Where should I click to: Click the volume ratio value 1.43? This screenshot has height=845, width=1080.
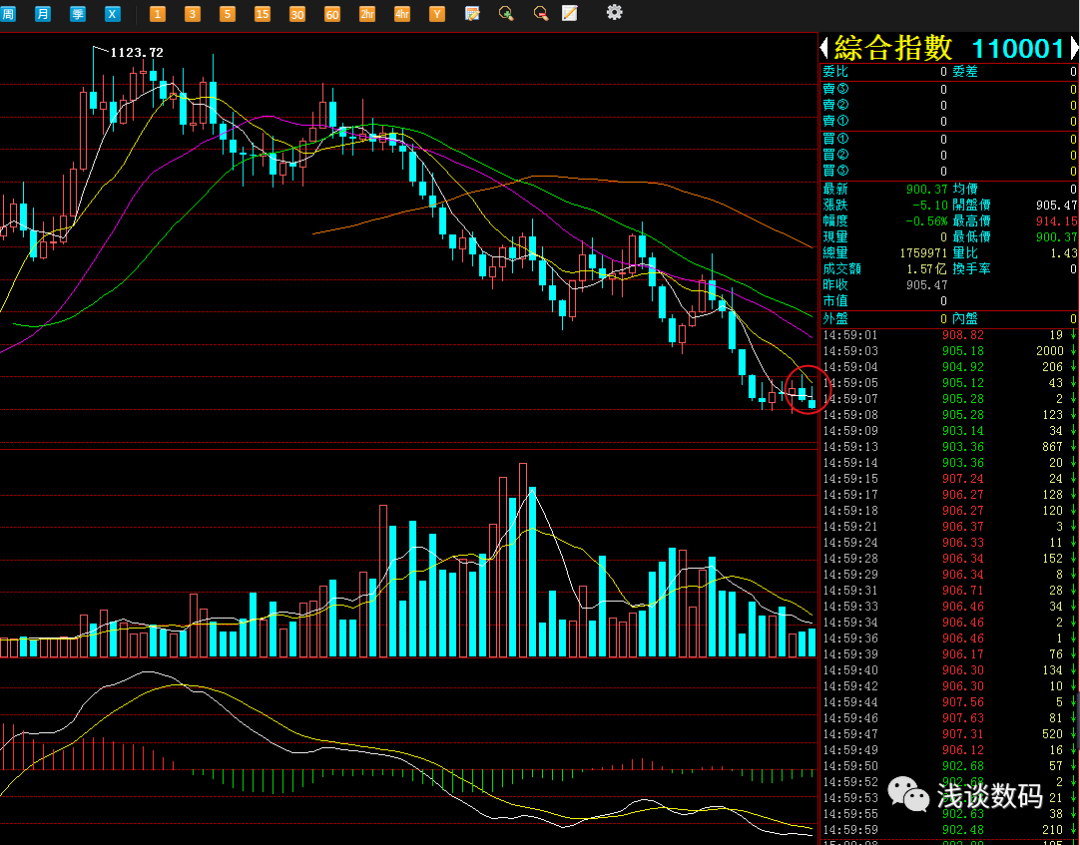coord(1063,253)
